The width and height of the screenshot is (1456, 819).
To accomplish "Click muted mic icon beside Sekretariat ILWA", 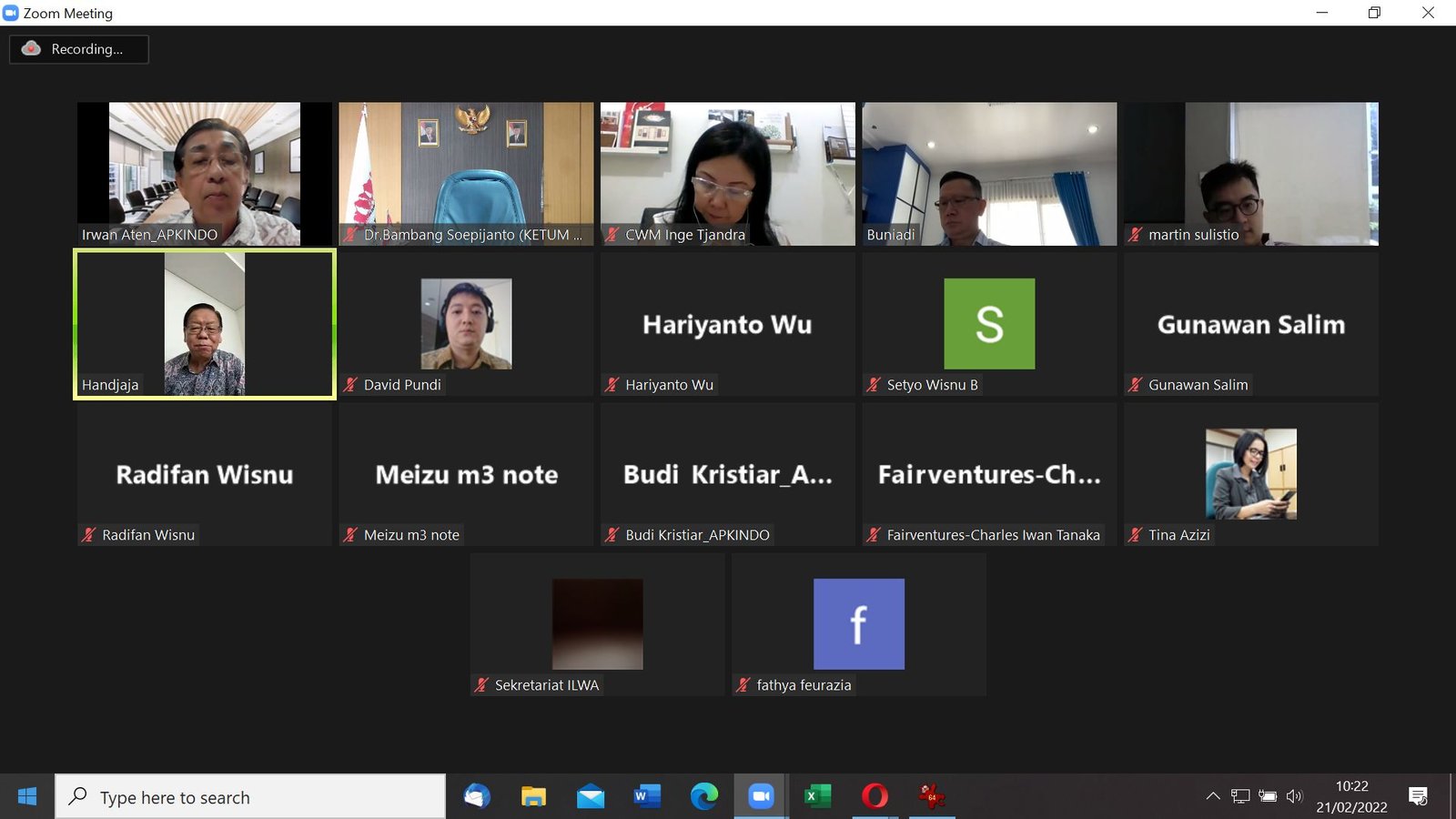I will 481,685.
